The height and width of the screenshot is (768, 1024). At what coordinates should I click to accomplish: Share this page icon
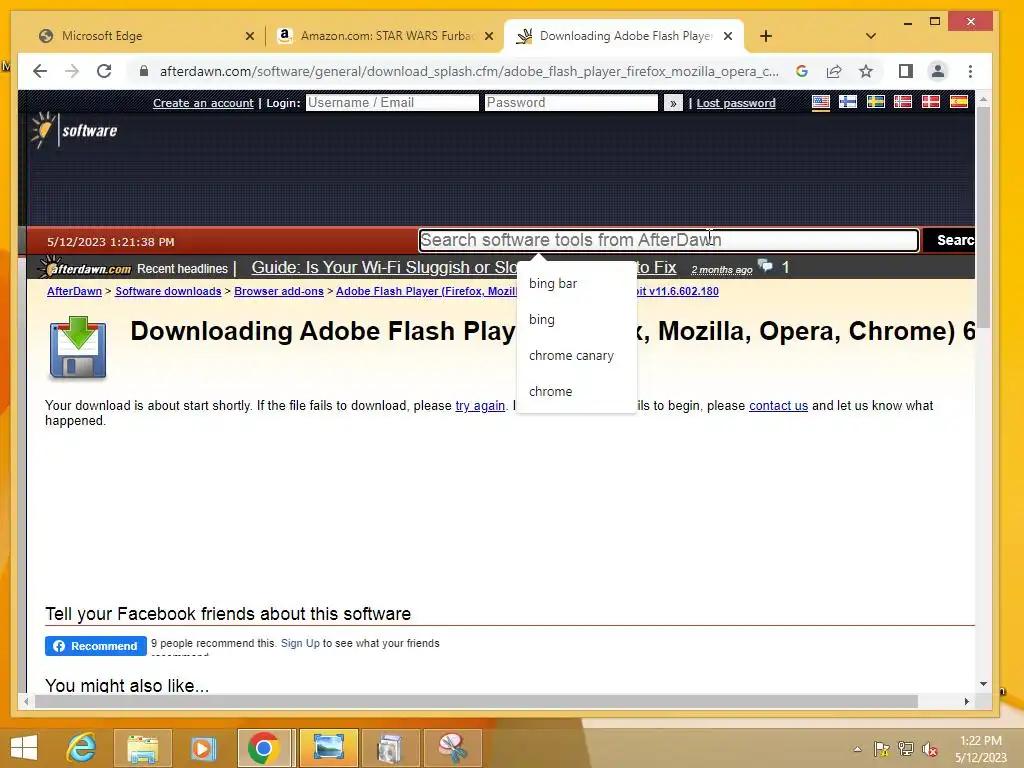[834, 71]
